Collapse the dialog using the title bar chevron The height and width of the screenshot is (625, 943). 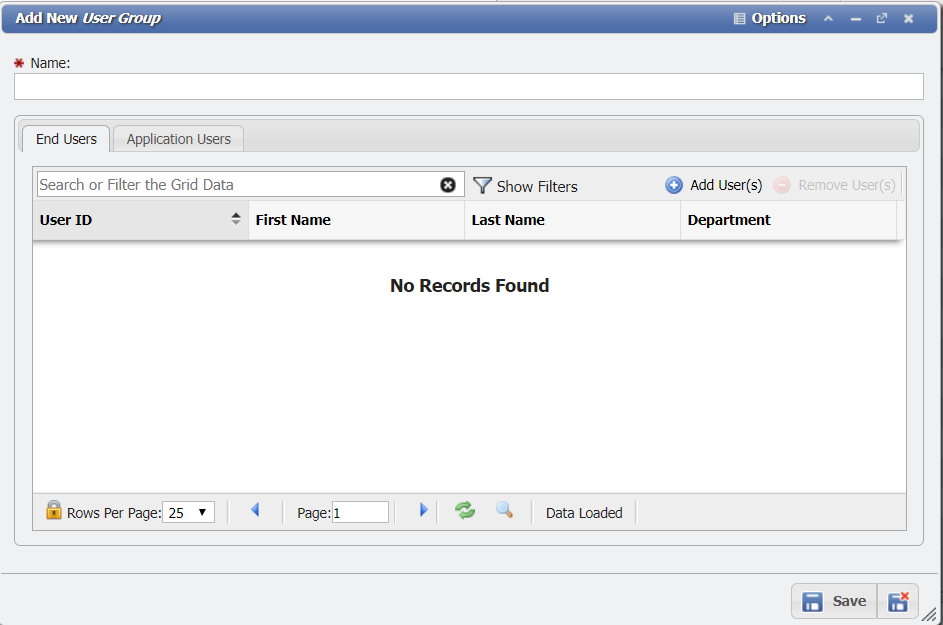tap(828, 18)
